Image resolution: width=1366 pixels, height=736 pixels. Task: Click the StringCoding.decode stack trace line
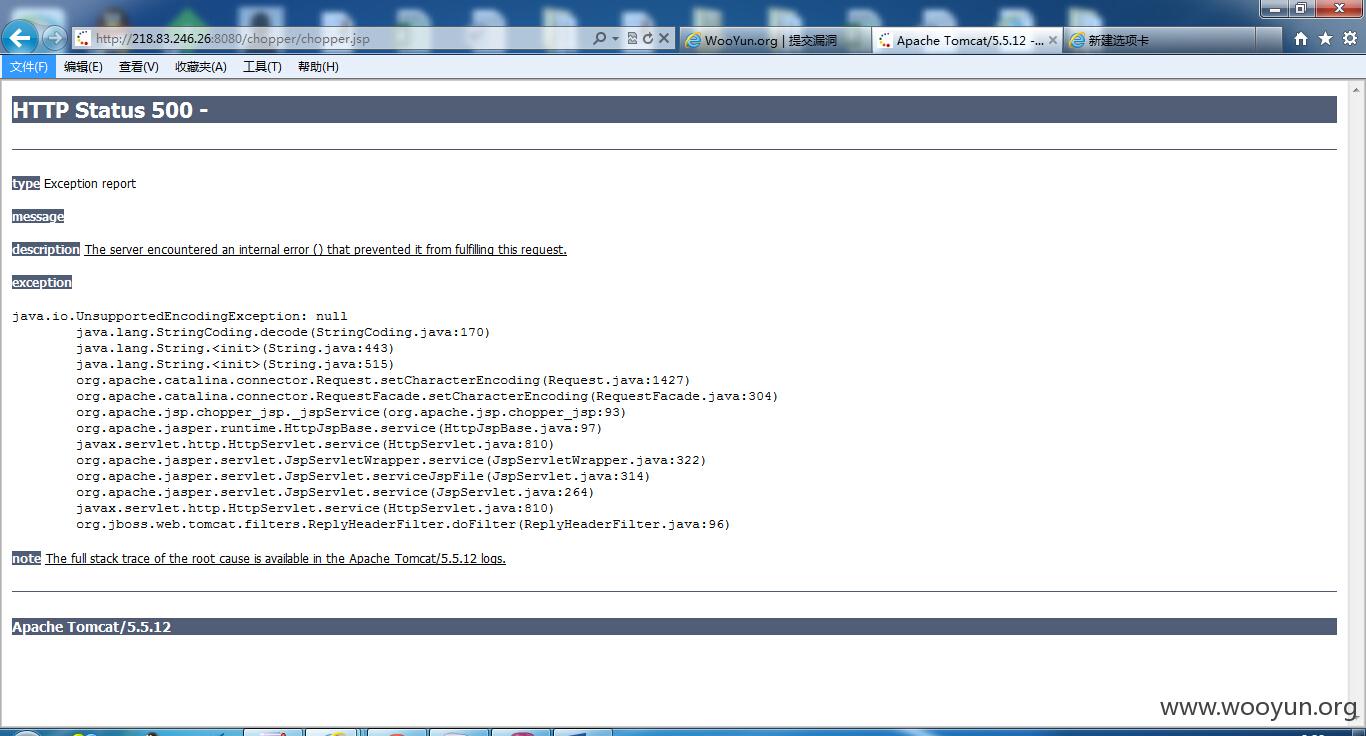point(283,332)
